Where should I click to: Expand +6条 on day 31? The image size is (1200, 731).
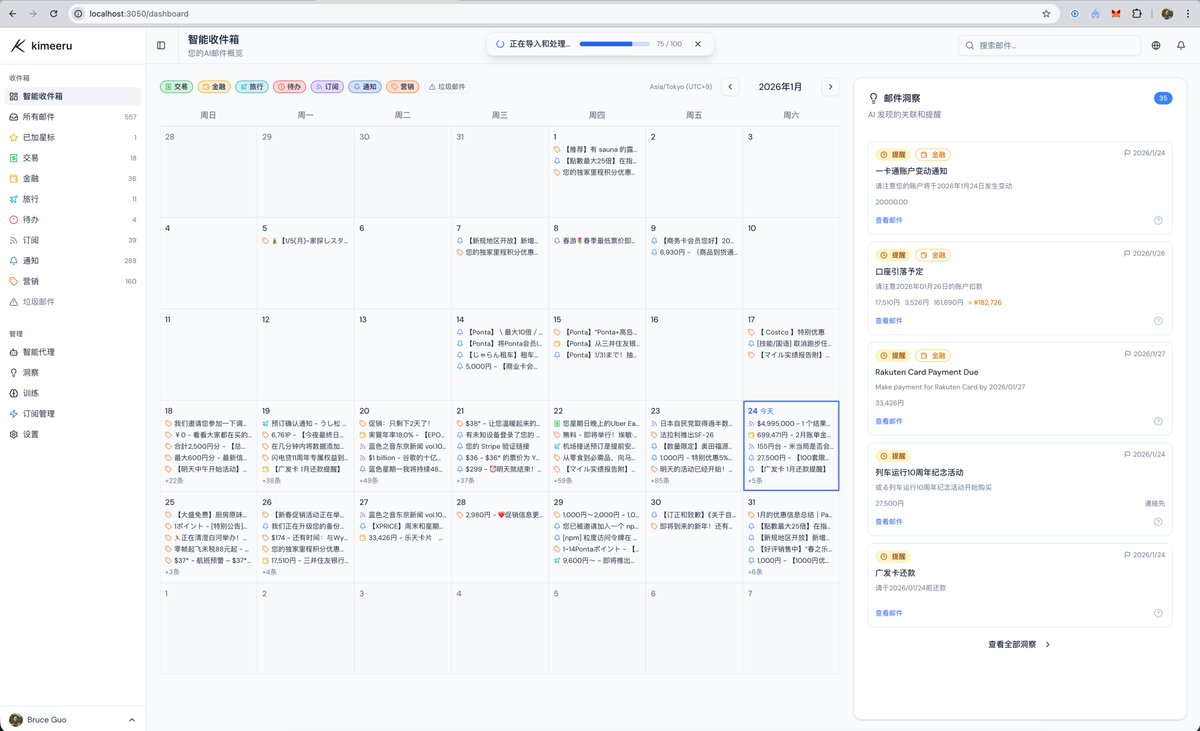[x=755, y=572]
